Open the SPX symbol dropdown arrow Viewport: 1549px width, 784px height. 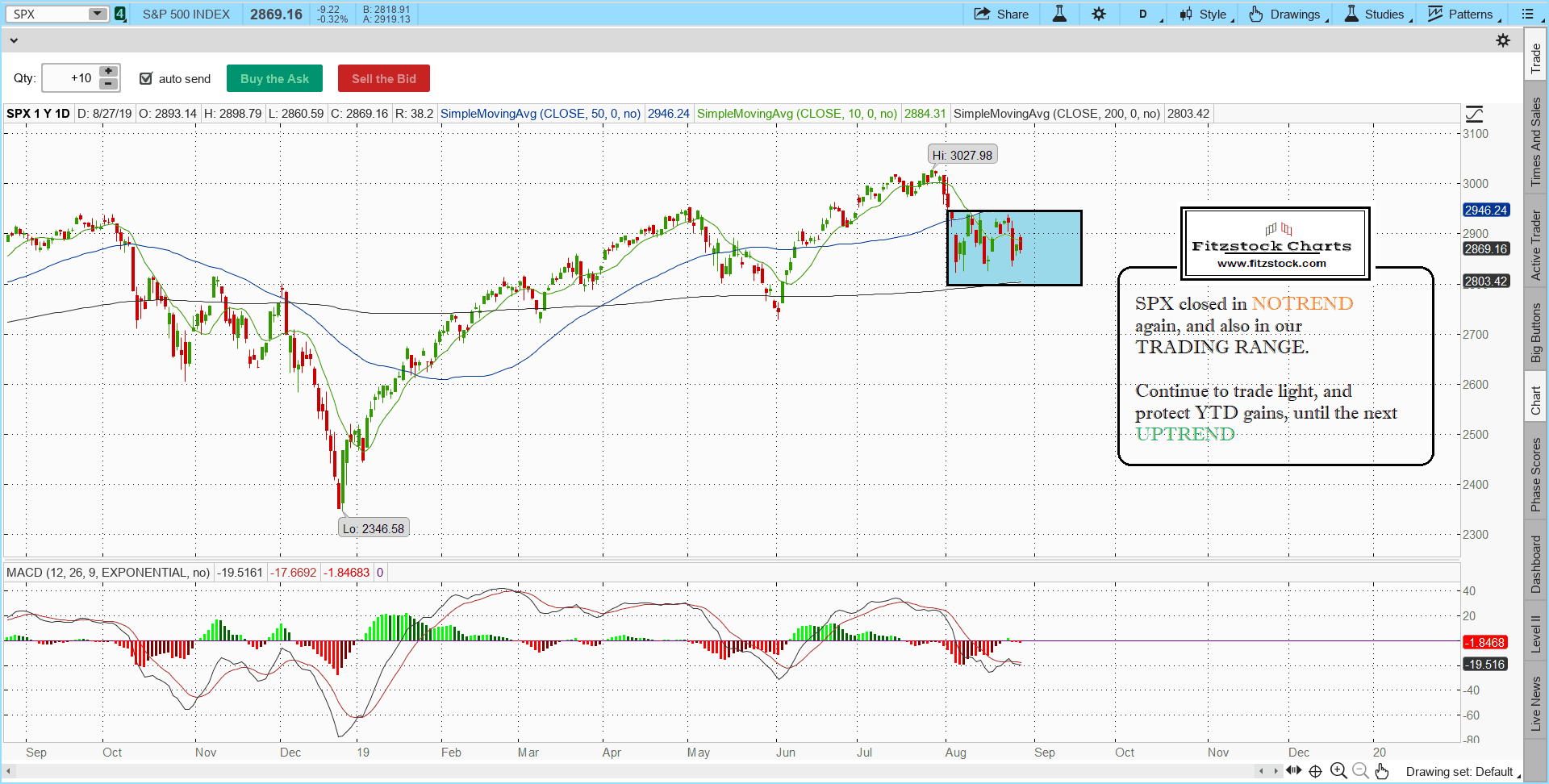97,14
